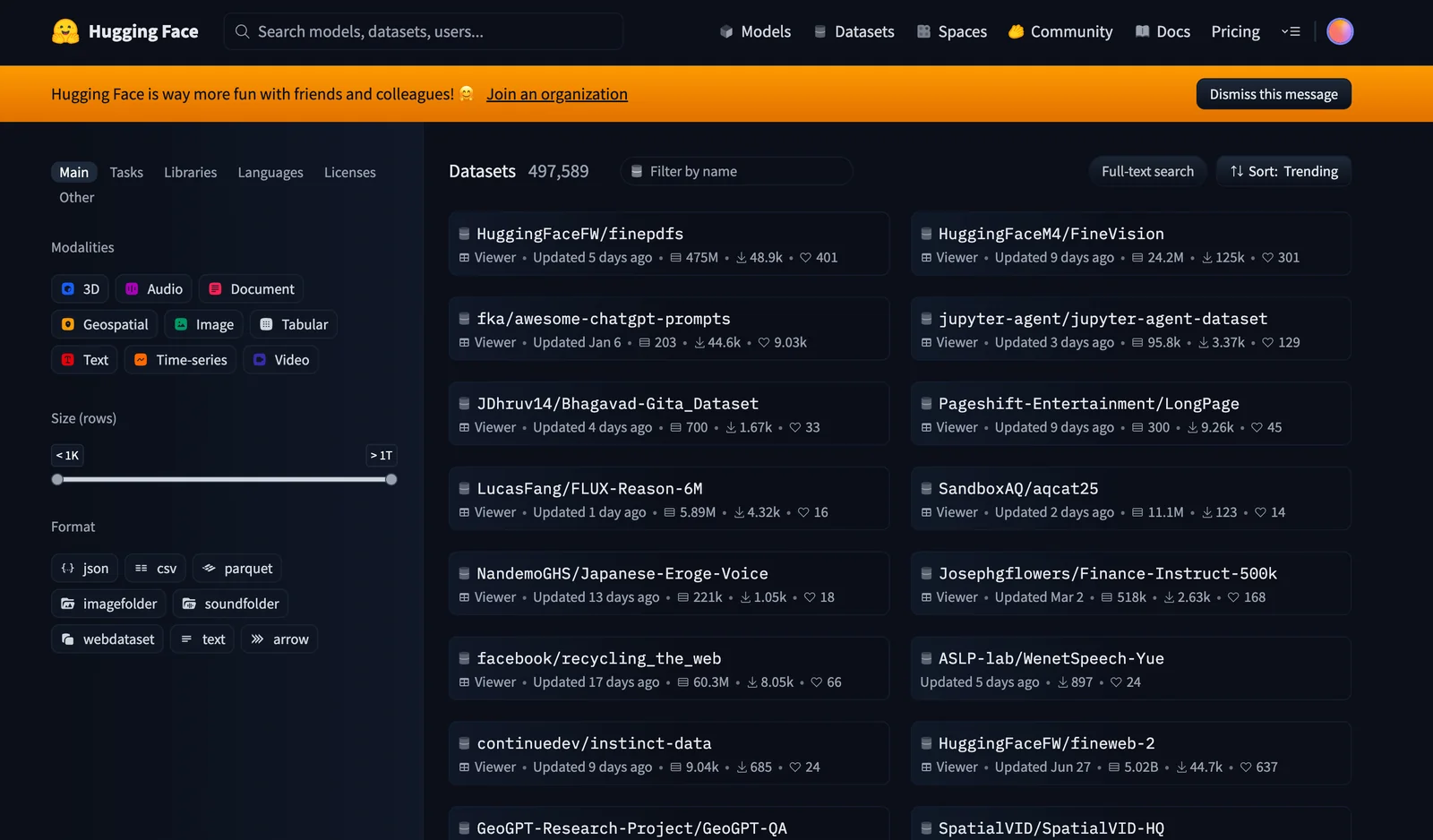
Task: Click the Join an organization link
Action: [x=557, y=94]
